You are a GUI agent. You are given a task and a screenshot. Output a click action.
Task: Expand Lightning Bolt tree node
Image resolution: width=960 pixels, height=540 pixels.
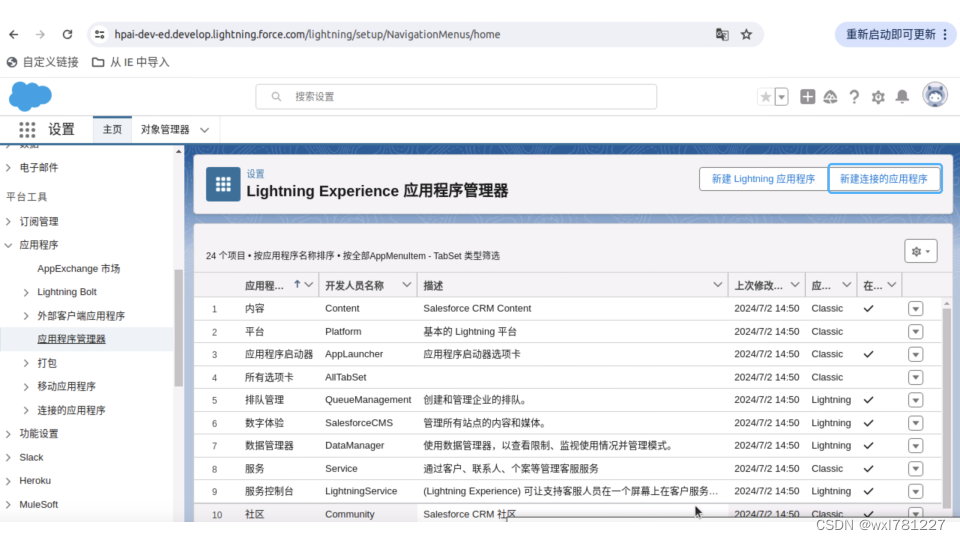26,293
